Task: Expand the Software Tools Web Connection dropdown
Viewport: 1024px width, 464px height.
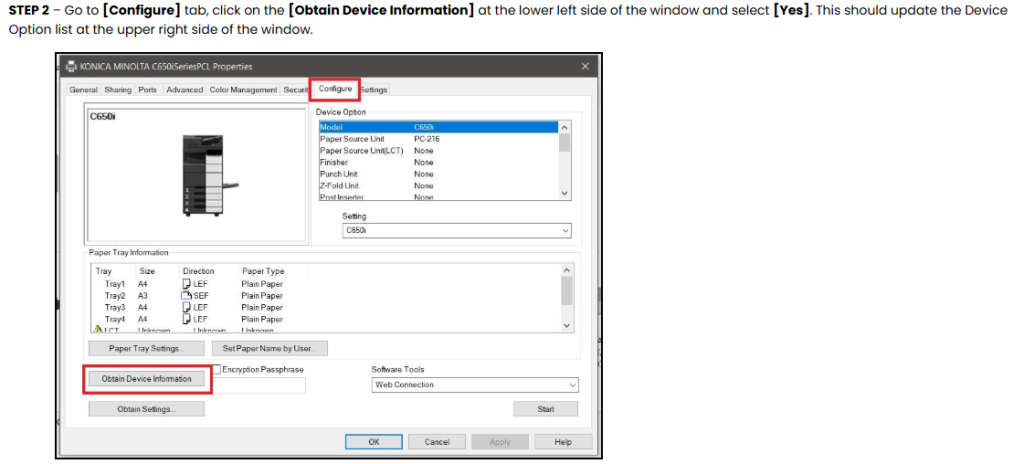Action: [x=475, y=385]
